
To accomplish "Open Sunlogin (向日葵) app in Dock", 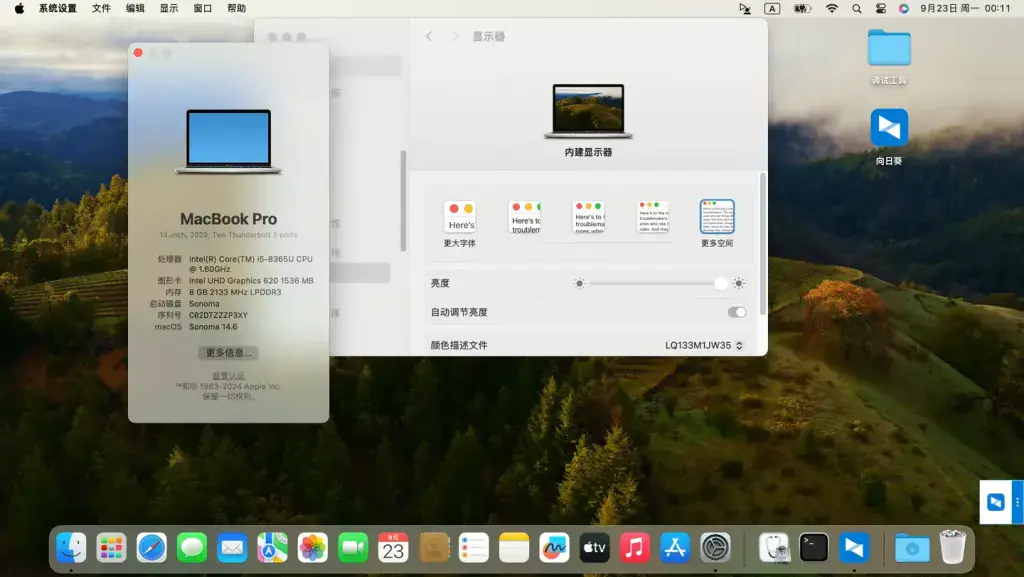I will click(854, 547).
